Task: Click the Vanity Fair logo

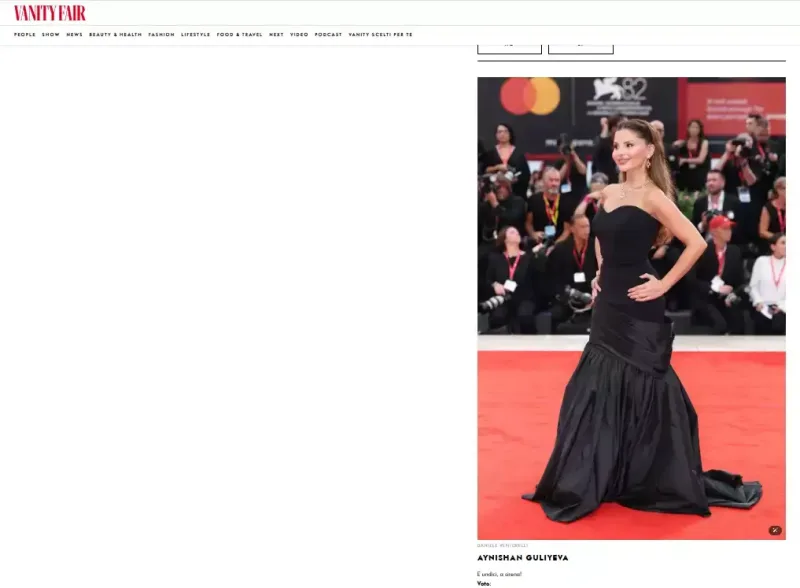Action: click(x=49, y=13)
